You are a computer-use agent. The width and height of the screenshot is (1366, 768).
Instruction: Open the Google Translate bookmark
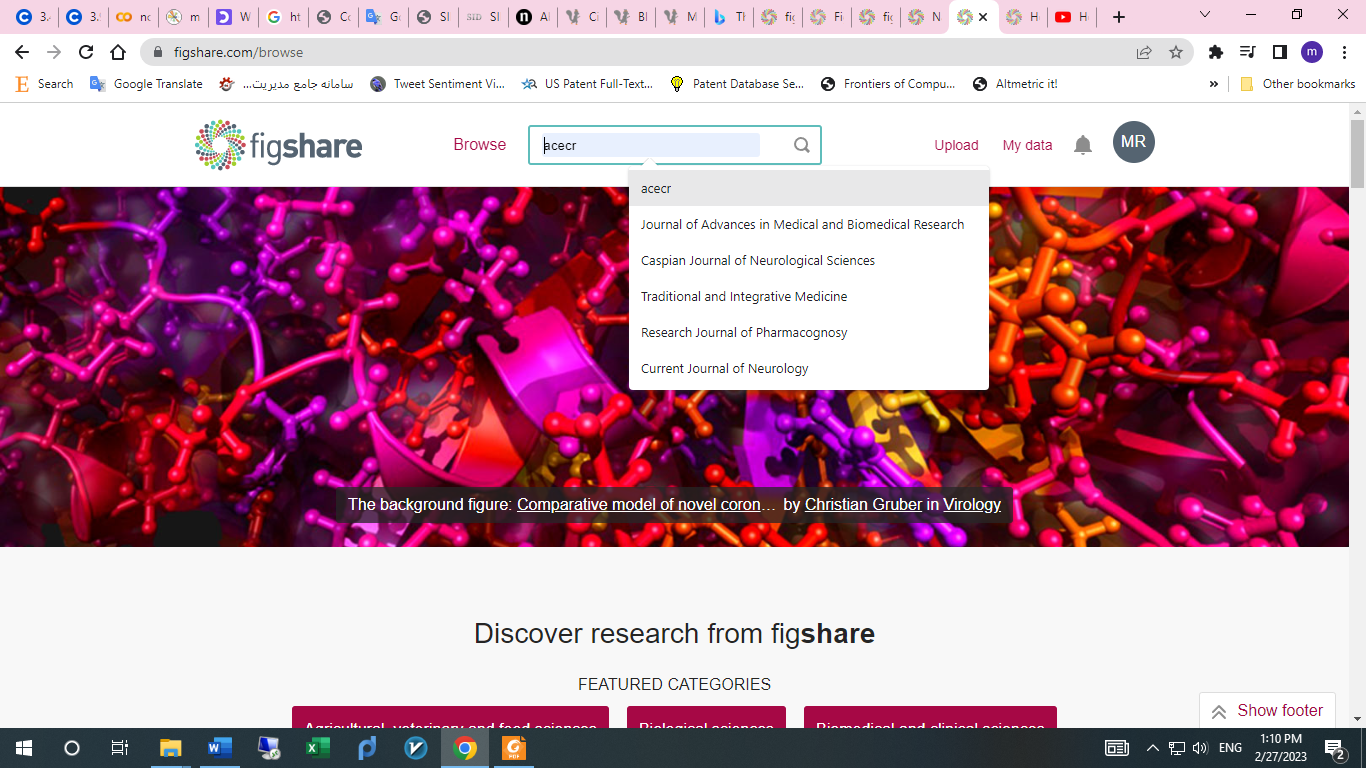[x=147, y=84]
